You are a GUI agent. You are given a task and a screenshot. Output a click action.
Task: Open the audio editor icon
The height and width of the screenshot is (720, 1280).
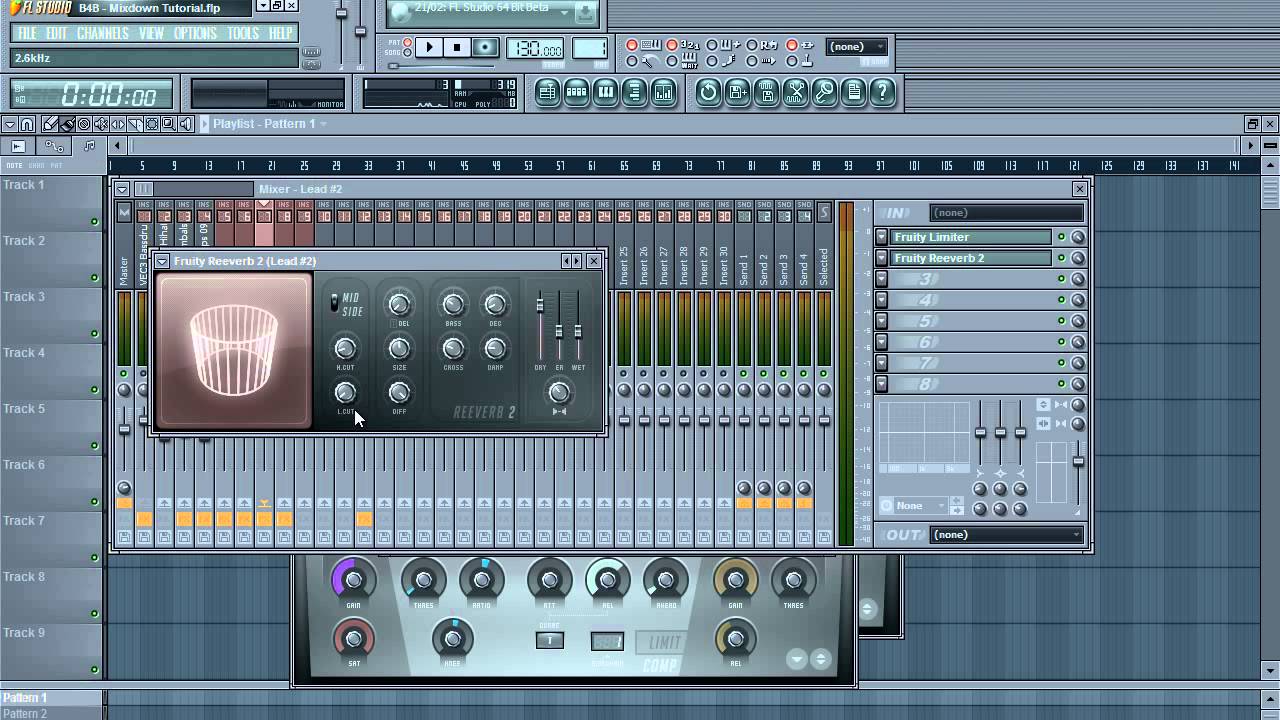(x=795, y=93)
